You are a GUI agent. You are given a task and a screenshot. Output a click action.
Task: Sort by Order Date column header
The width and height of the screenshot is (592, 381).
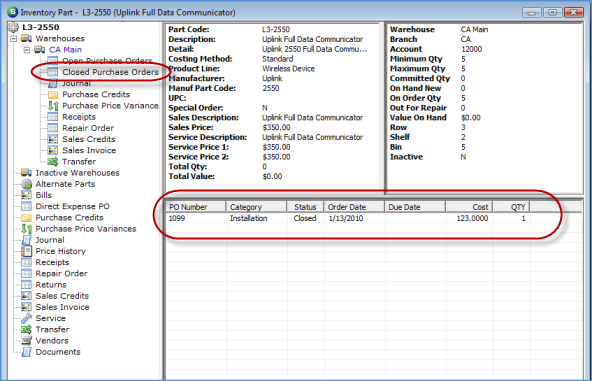pos(354,207)
